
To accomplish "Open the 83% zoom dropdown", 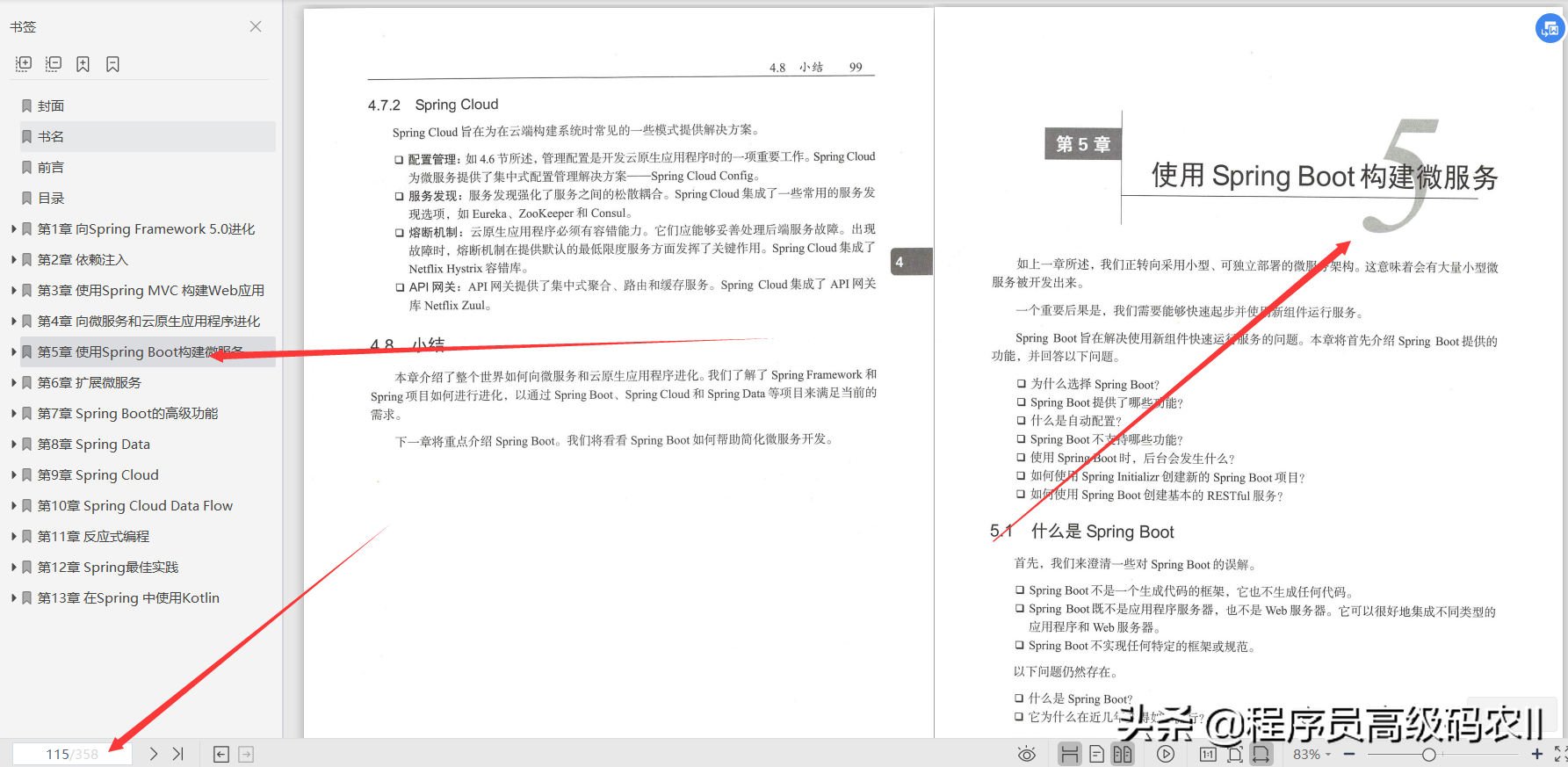I will point(1312,754).
